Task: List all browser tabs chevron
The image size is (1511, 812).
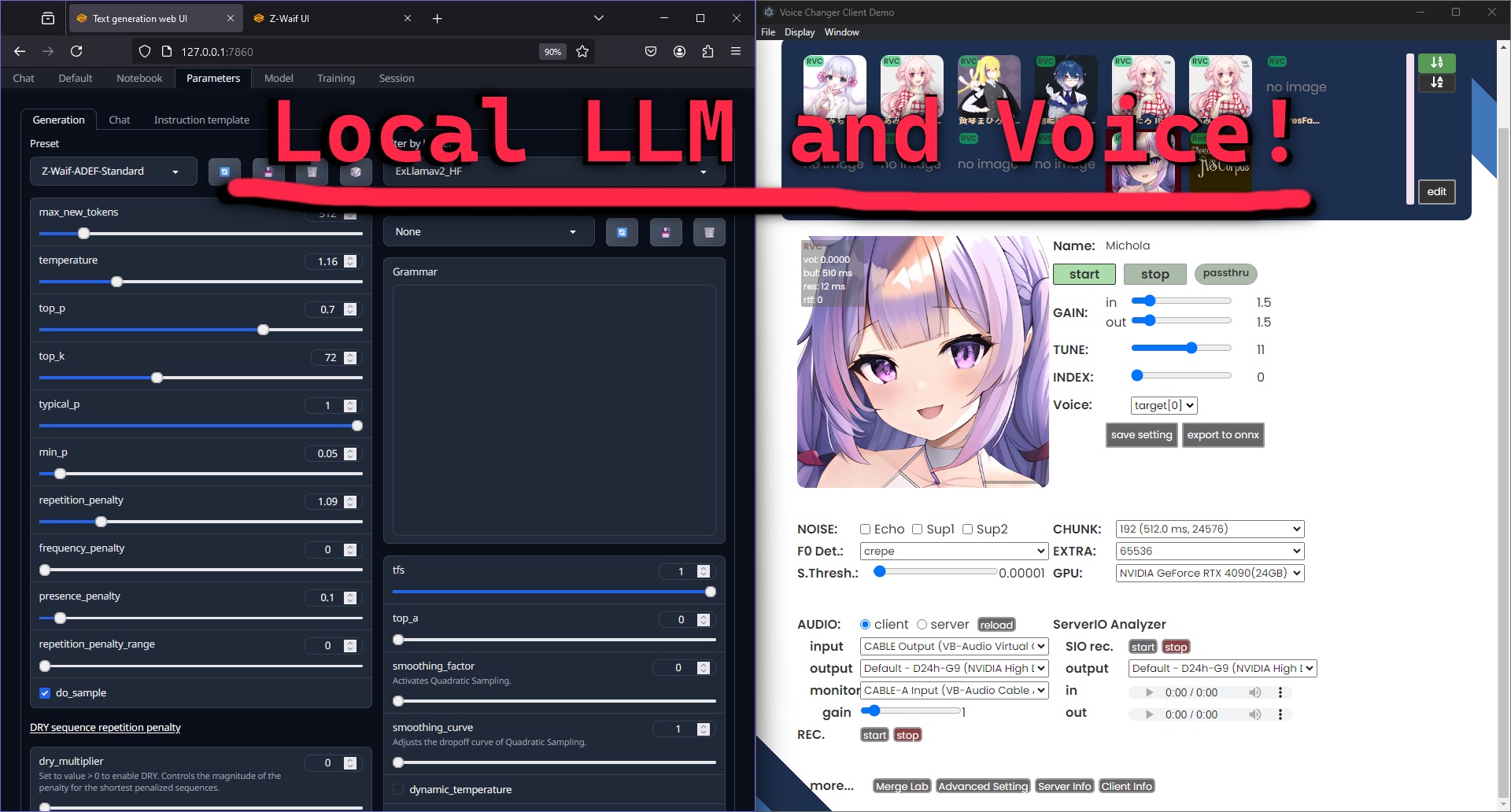Action: click(599, 18)
